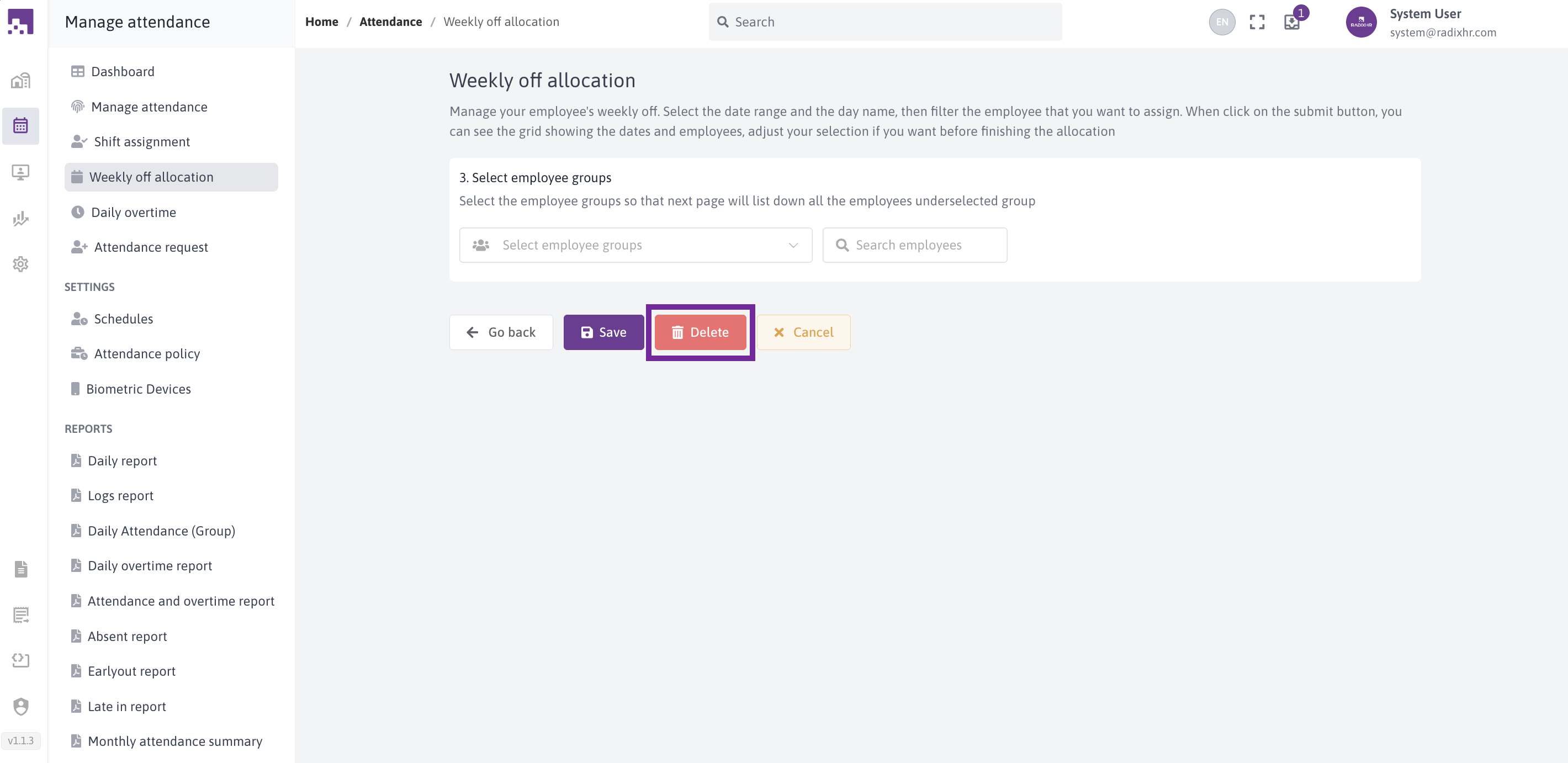
Task: Open attendance calendar icon in left rail
Action: 20,126
